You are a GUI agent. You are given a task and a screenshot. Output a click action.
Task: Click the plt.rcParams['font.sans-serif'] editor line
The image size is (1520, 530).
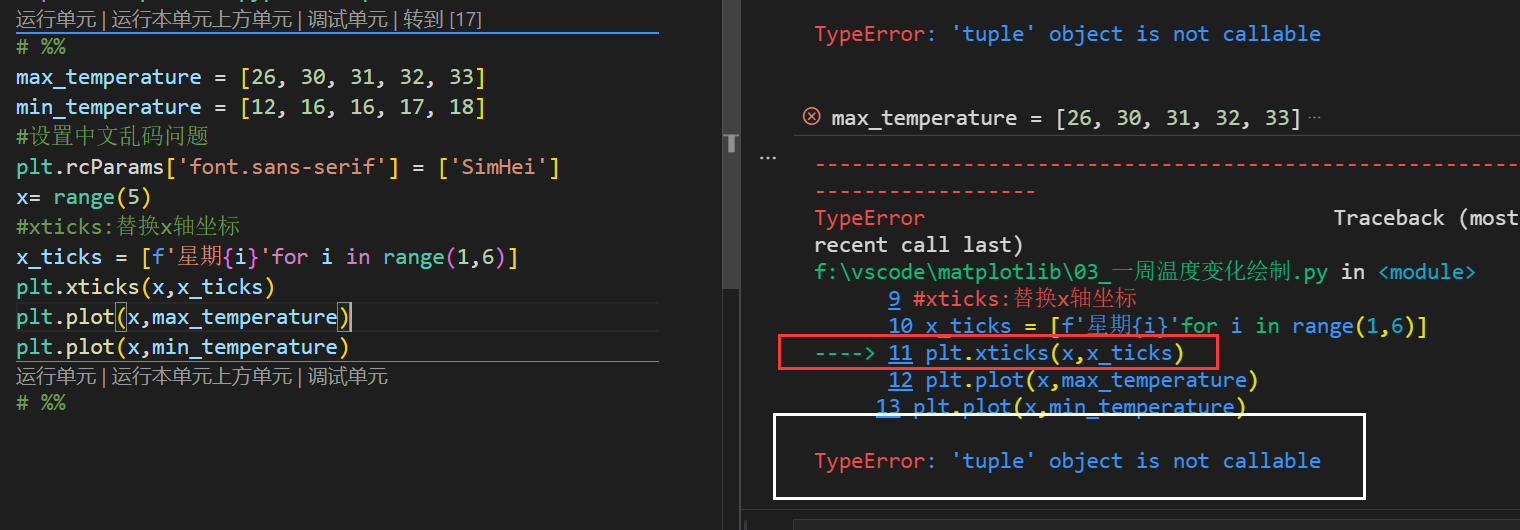288,168
